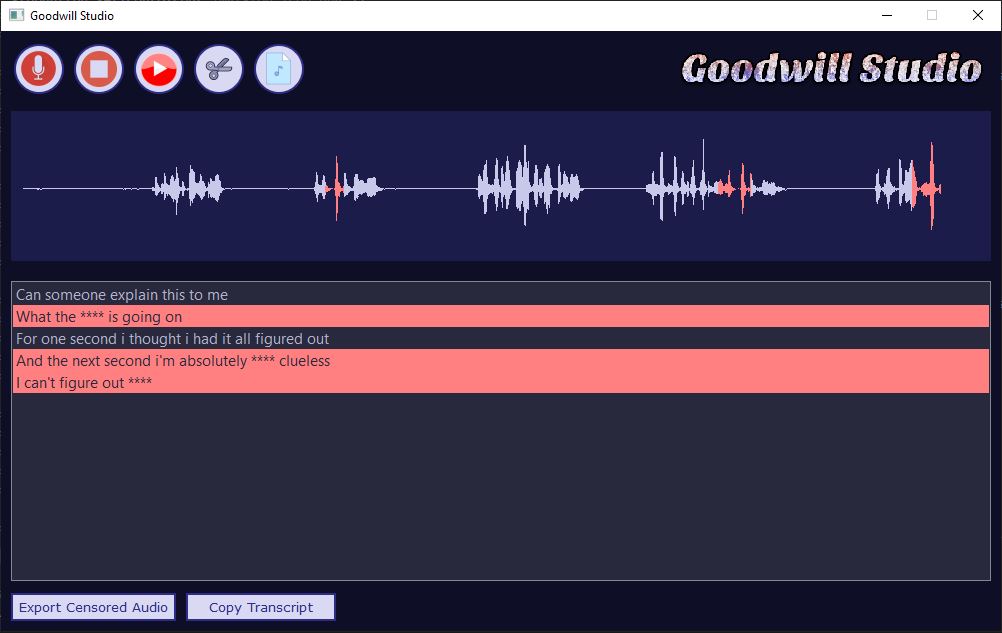
Task: Select flagged line "What the **** is going on"
Action: click(501, 316)
